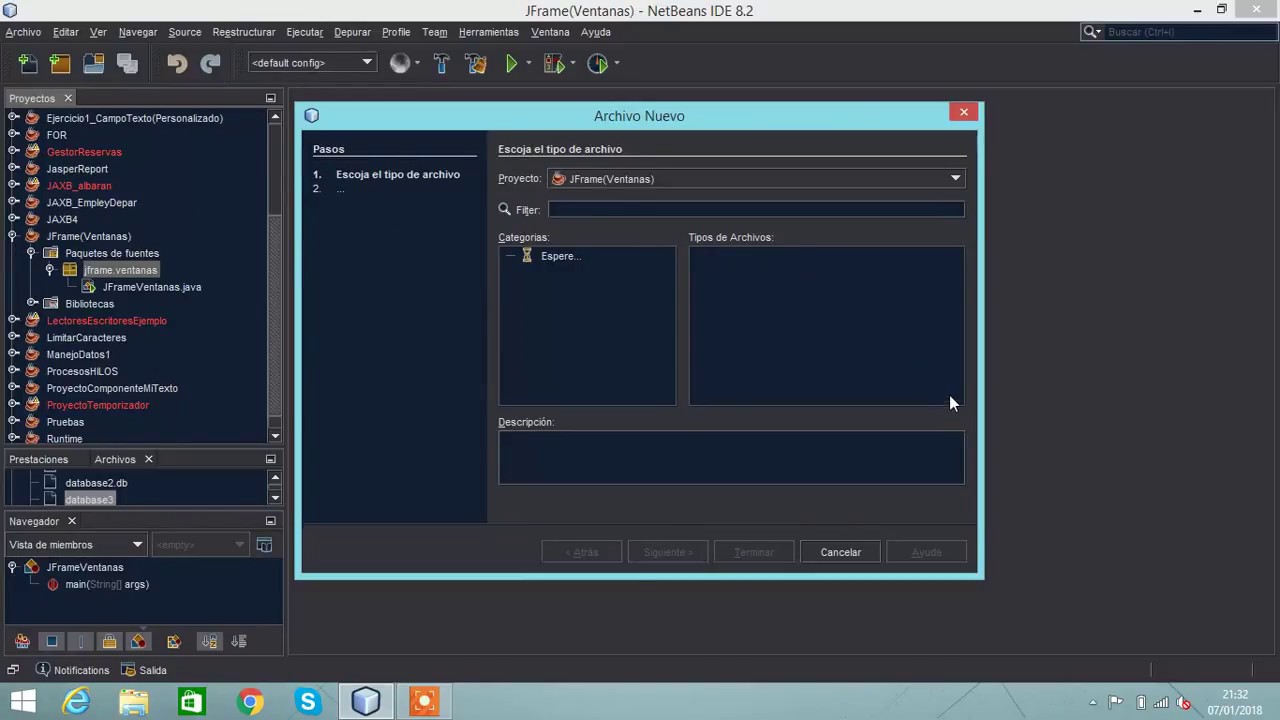
Task: Click the javadoc window icon in Navegador
Action: [x=264, y=545]
